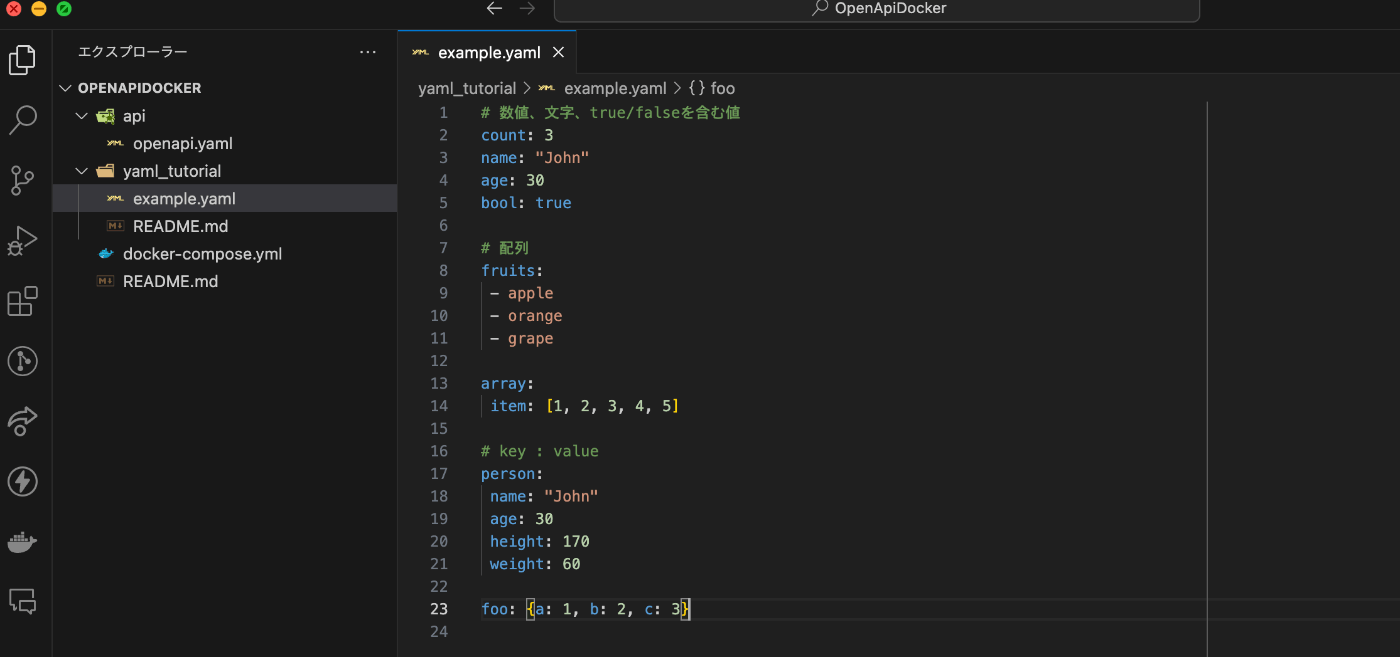Open Run and Debug view
Viewport: 1400px width, 657px height.
tap(22, 241)
